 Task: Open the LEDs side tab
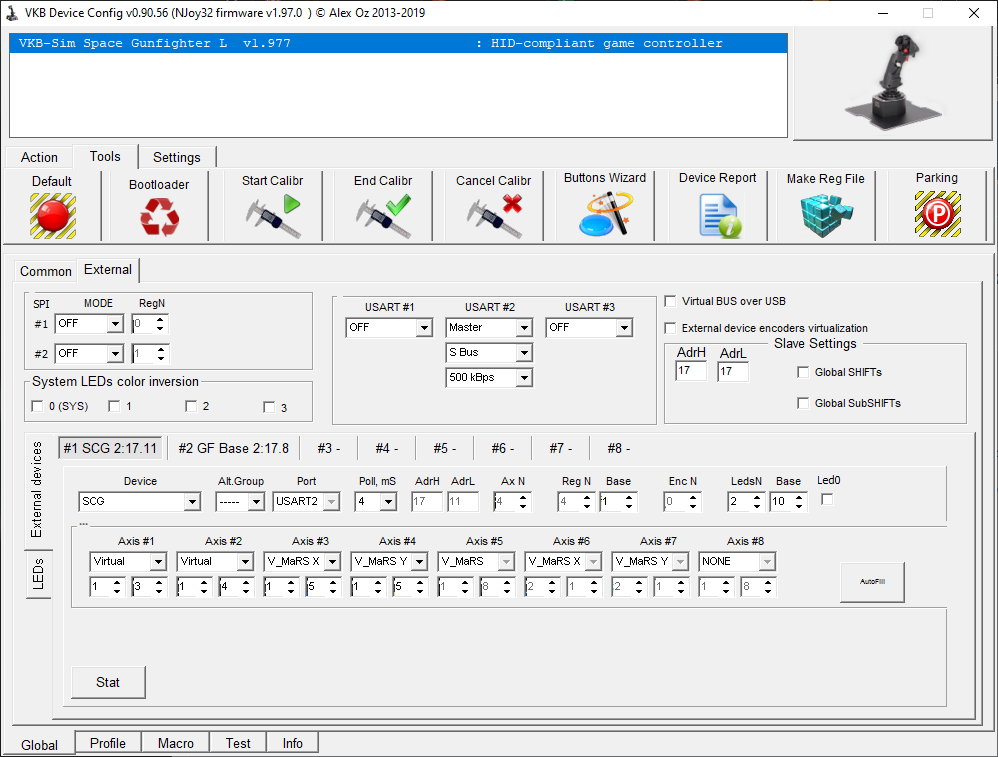coord(38,574)
